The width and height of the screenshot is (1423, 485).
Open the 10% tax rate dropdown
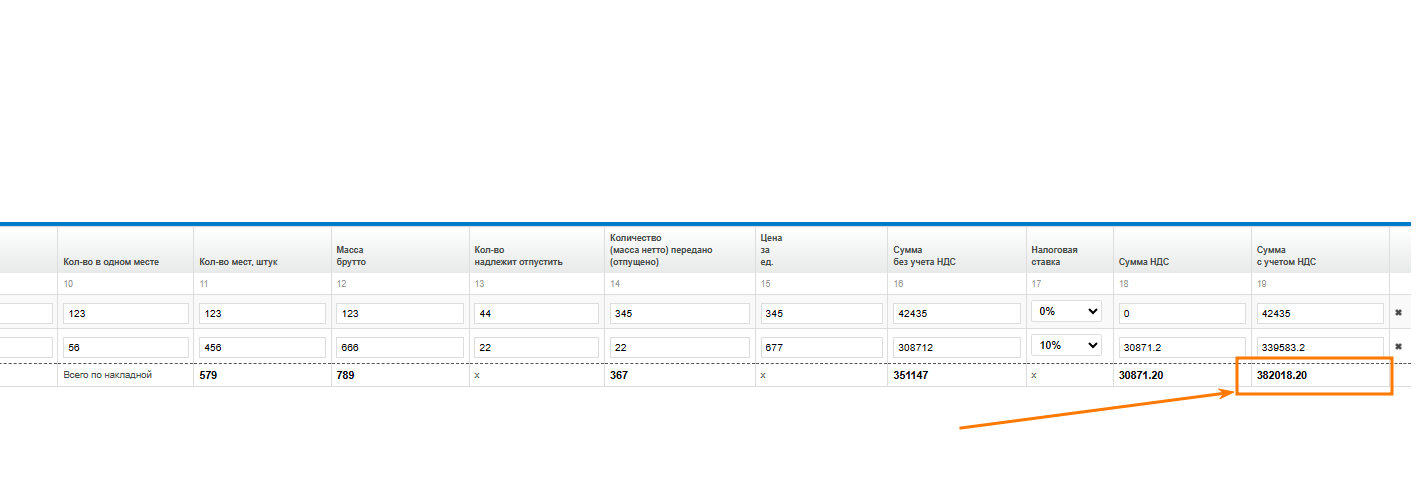pyautogui.click(x=1066, y=344)
